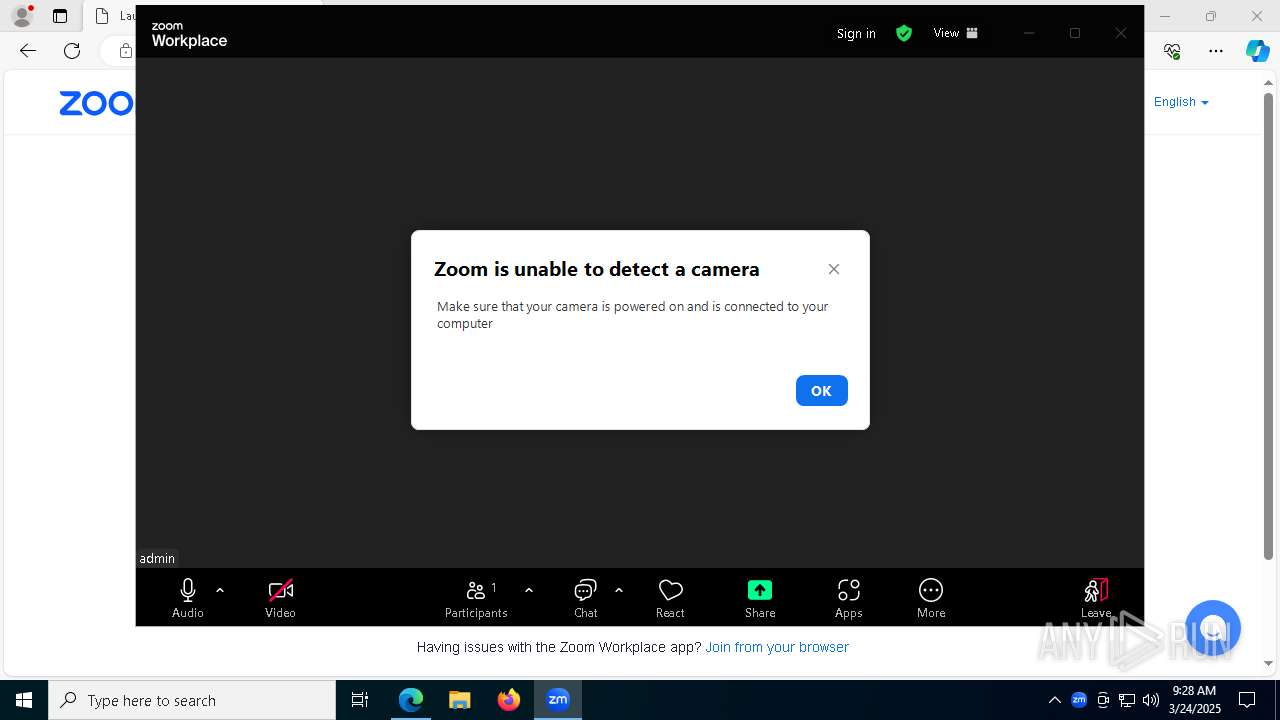The image size is (1280, 720).
Task: Click the green encryption shield icon
Action: point(904,33)
